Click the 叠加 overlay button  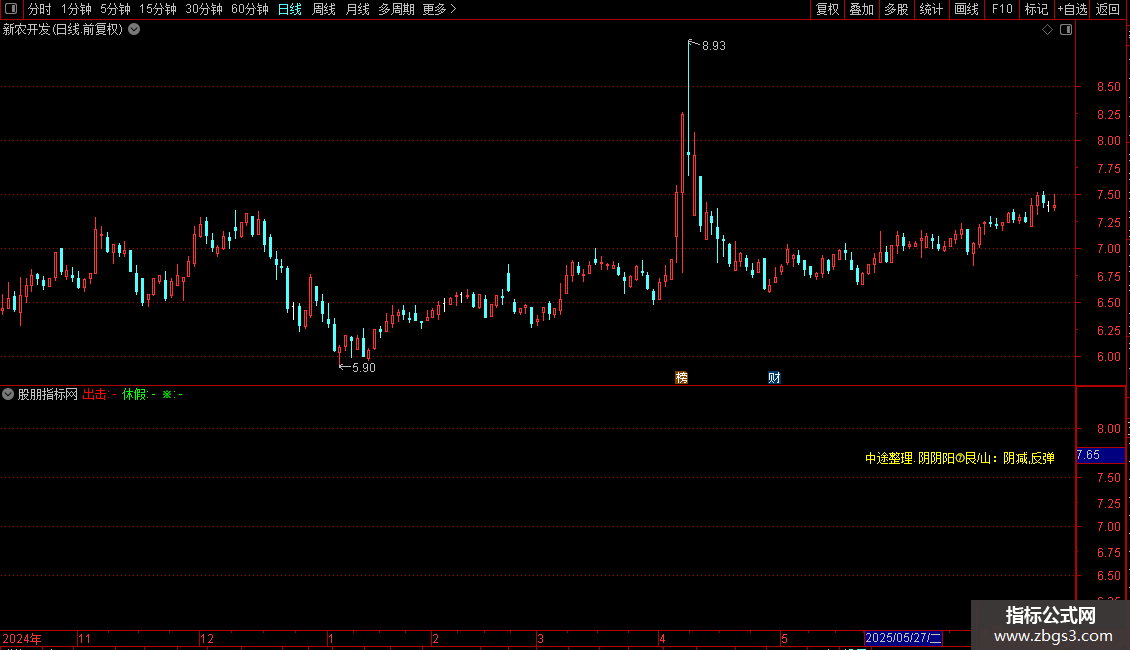pos(862,9)
